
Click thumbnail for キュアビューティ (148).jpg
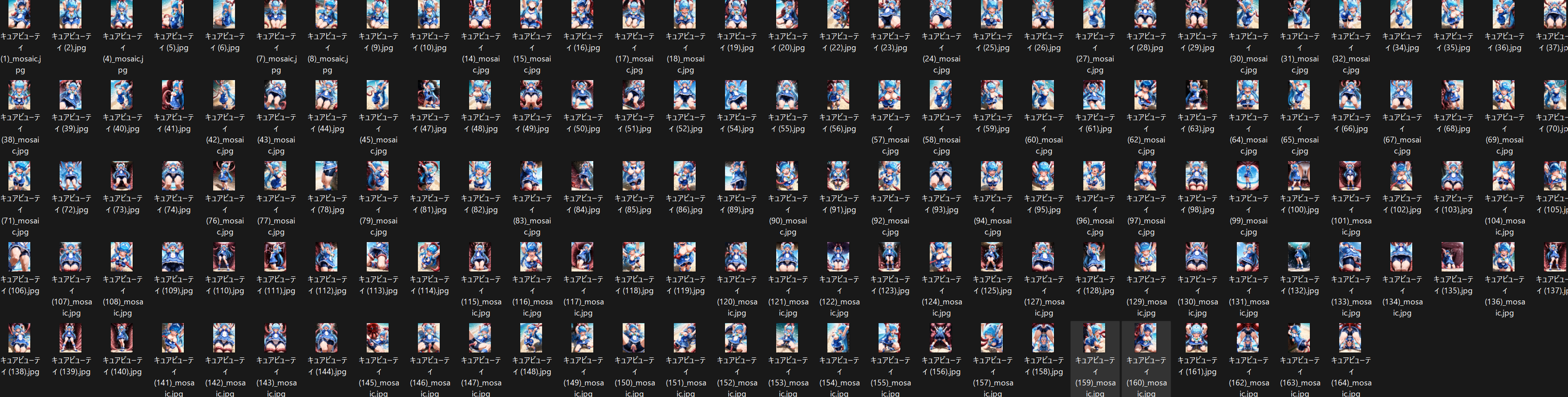531,338
